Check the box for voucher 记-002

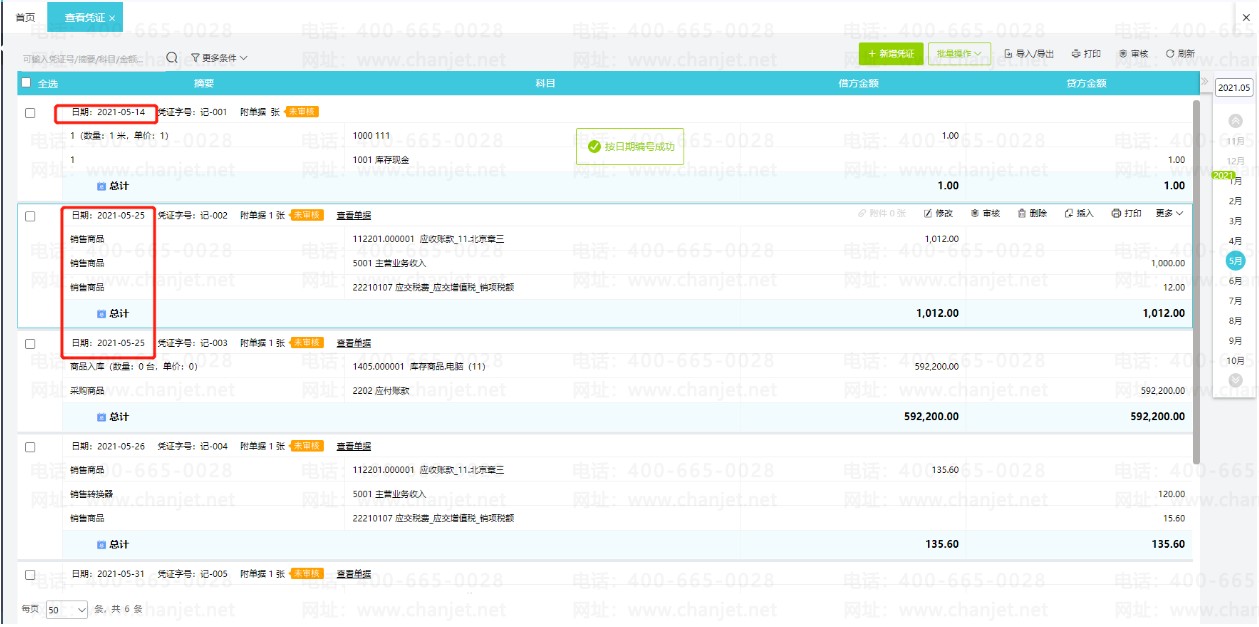click(x=30, y=216)
